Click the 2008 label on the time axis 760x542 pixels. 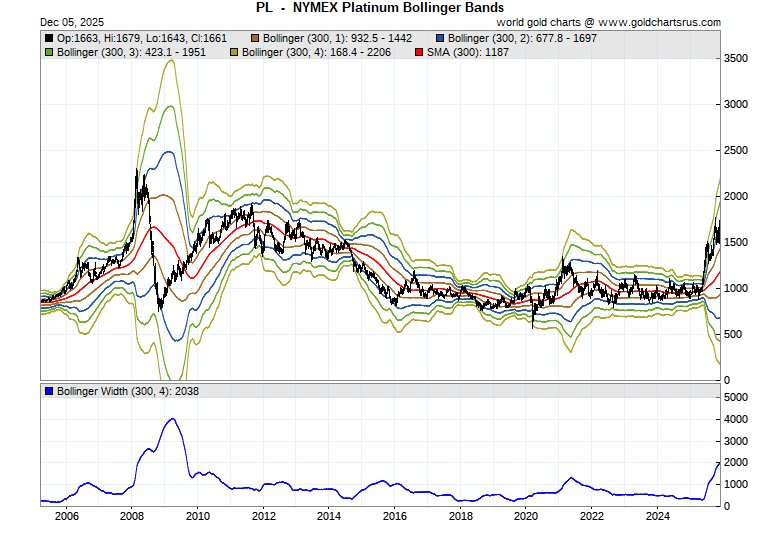point(132,516)
